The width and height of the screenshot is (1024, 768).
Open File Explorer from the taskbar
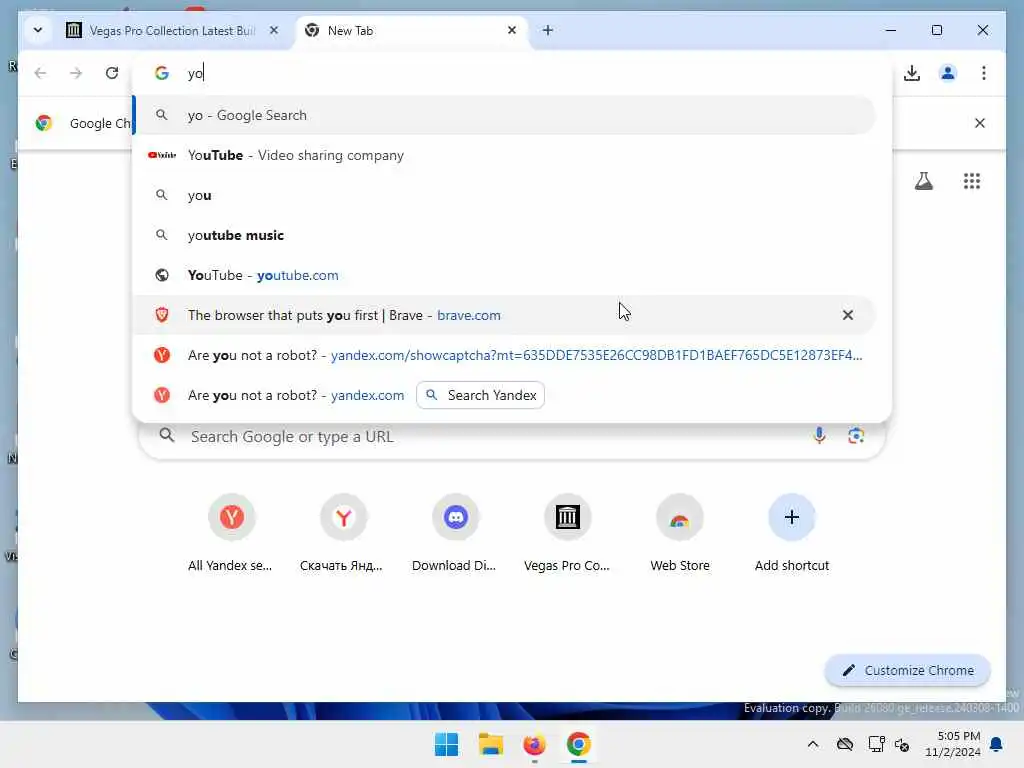[490, 744]
